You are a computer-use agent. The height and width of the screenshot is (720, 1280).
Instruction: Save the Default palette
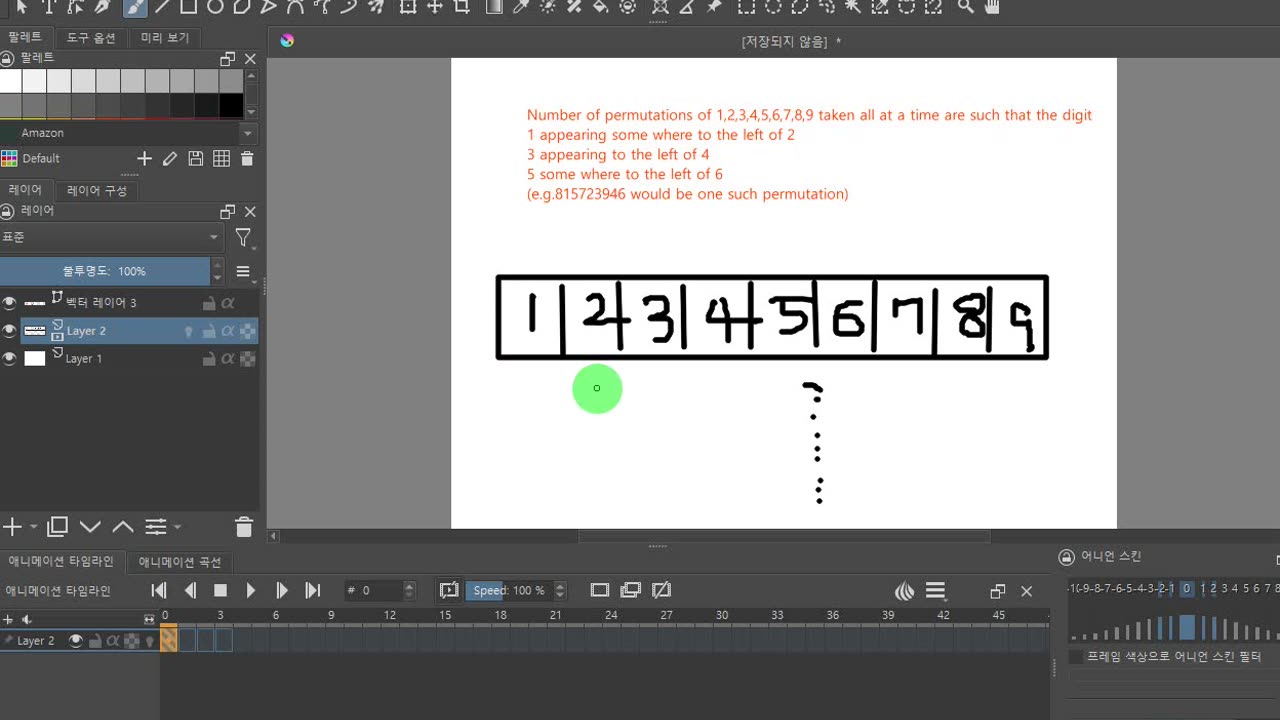196,158
